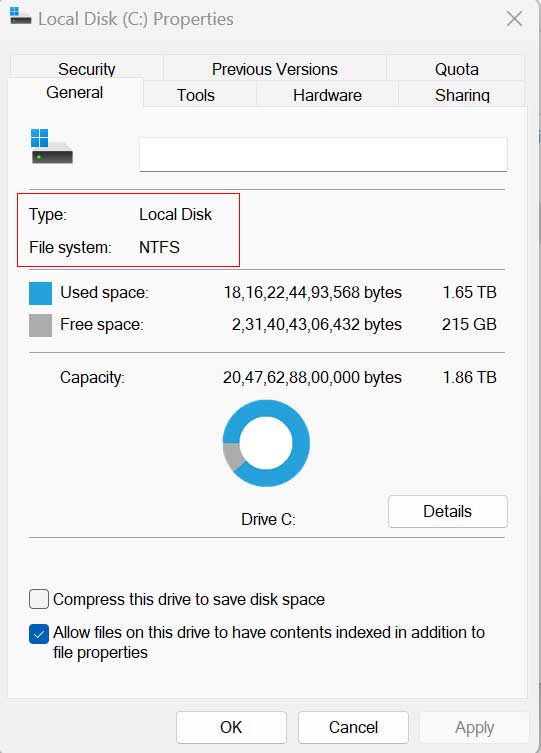
Task: Select the General tab
Action: [x=75, y=92]
